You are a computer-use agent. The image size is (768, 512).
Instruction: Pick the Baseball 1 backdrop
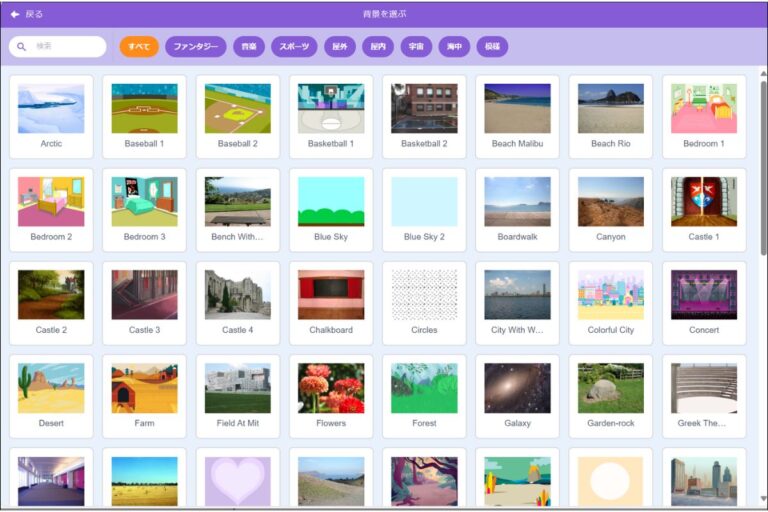coord(144,116)
